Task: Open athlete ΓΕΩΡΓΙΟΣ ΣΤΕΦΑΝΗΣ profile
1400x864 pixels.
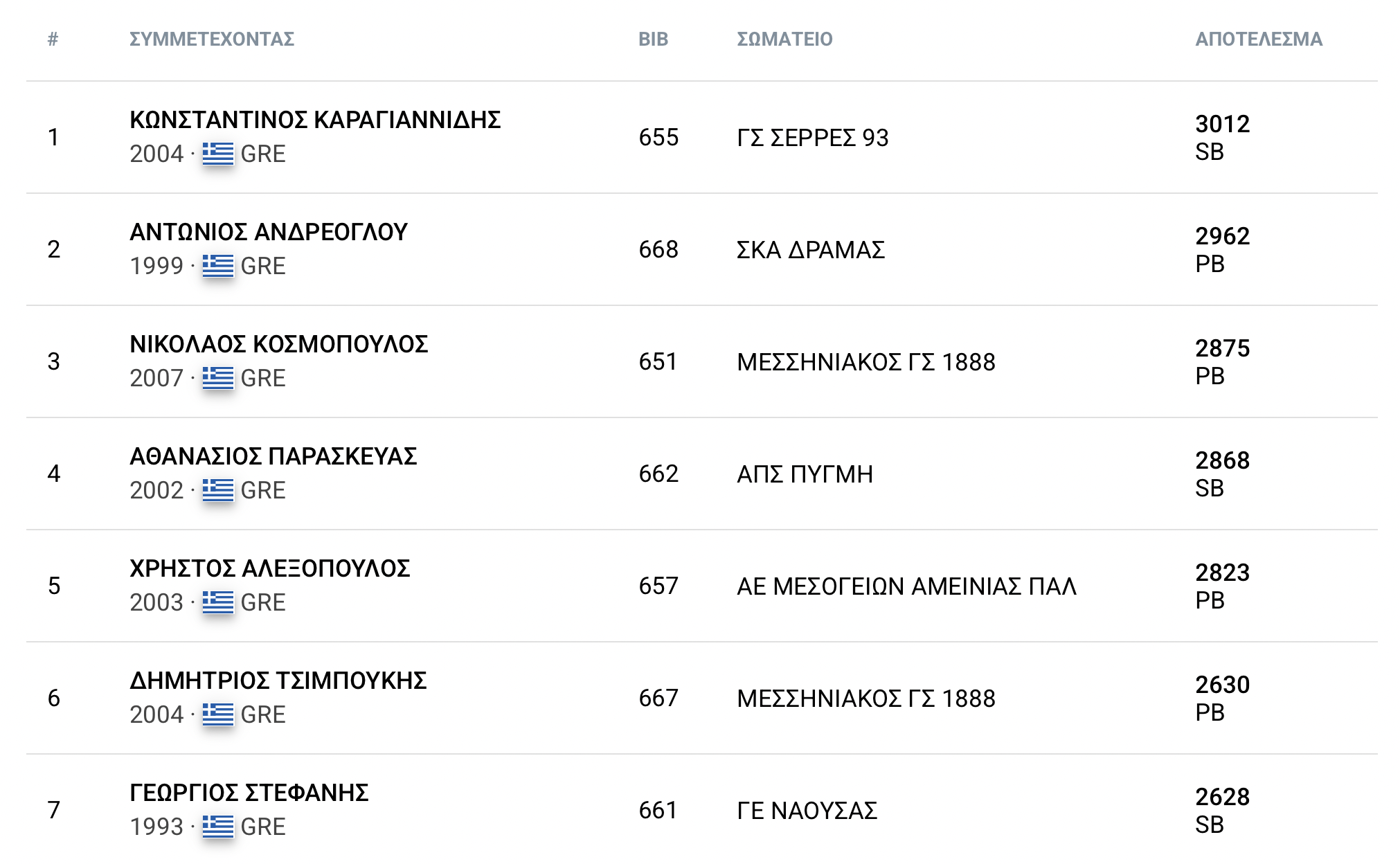Action: coord(249,793)
